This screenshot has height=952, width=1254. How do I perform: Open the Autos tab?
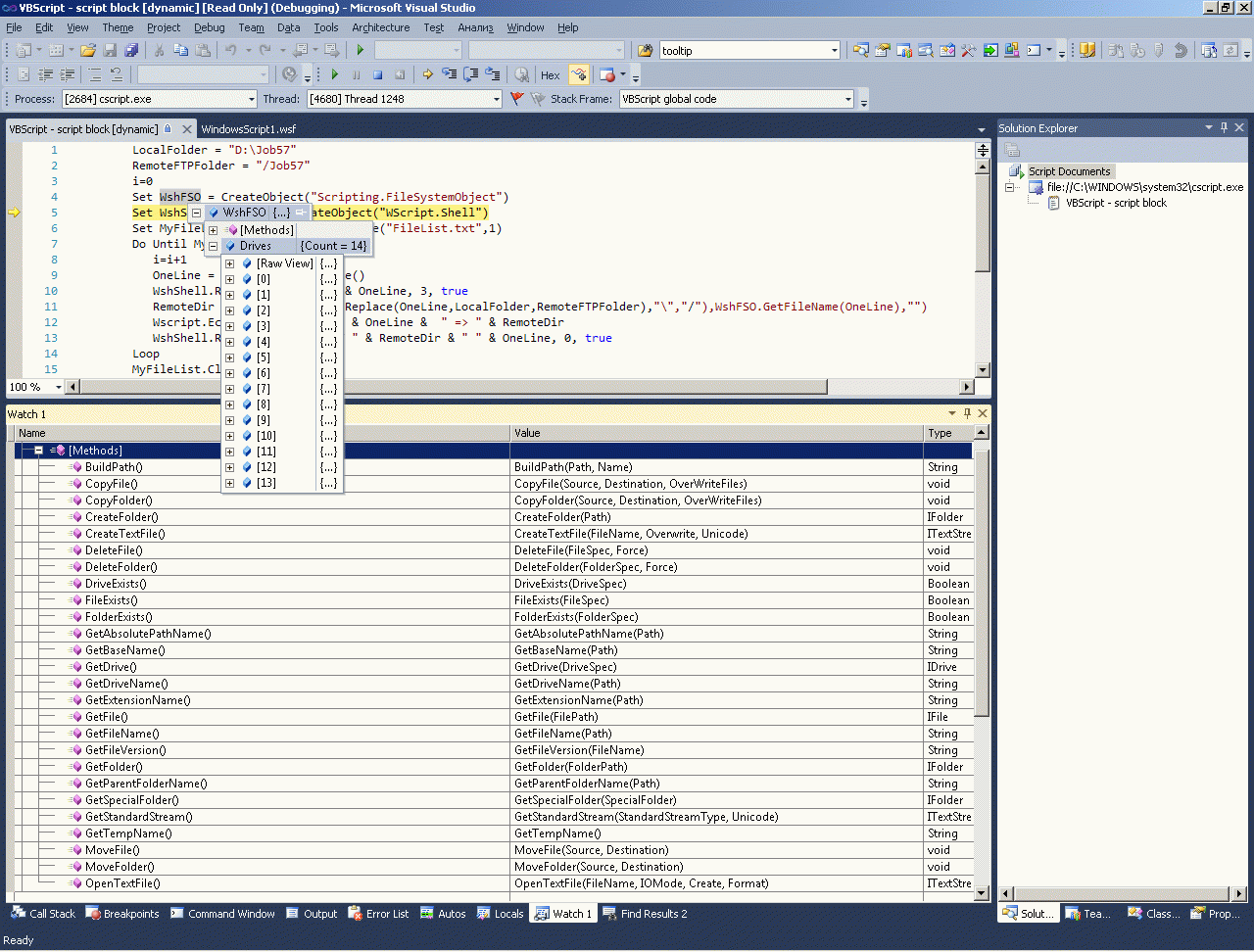[443, 914]
